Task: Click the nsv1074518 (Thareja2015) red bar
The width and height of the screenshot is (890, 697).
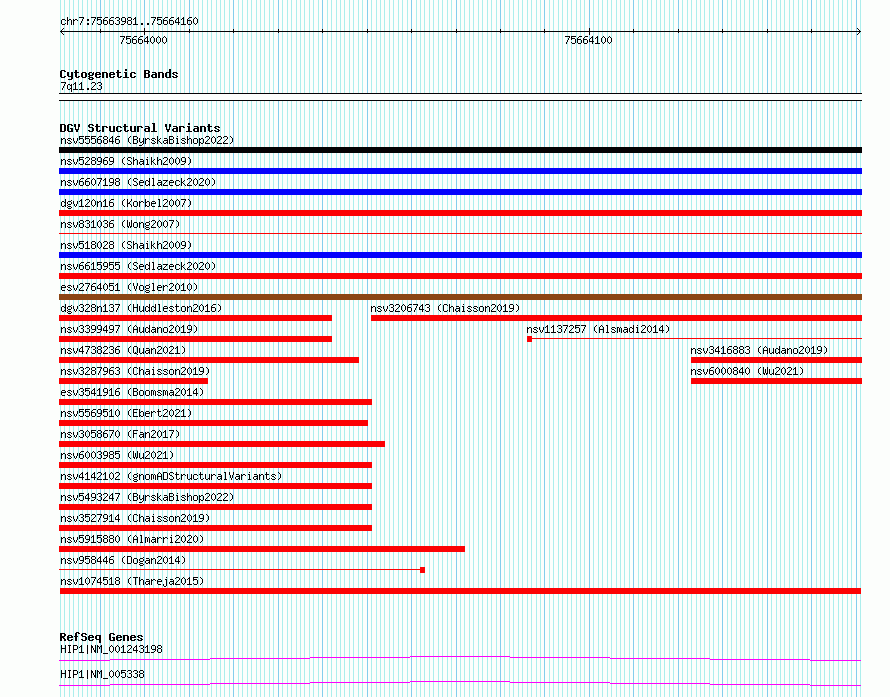Action: 460,591
